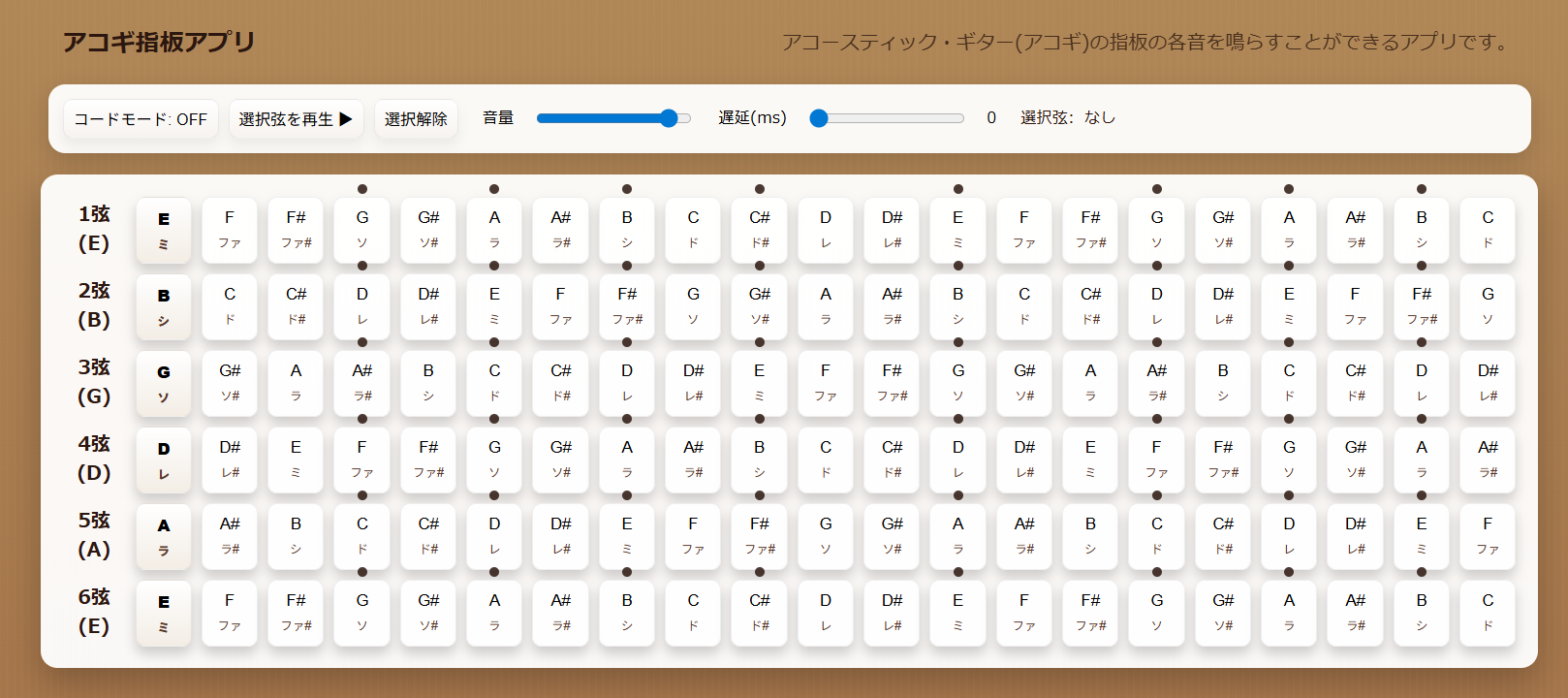Viewport: 1568px width, 698px height.
Task: Play last fret G on 2弦
Action: point(1488,307)
